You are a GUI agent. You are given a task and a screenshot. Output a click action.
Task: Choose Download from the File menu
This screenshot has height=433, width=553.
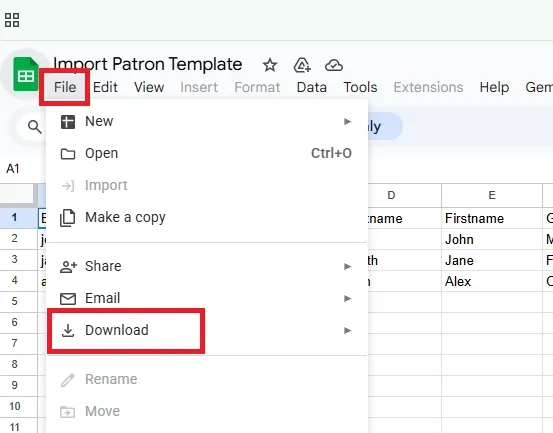tap(207, 330)
